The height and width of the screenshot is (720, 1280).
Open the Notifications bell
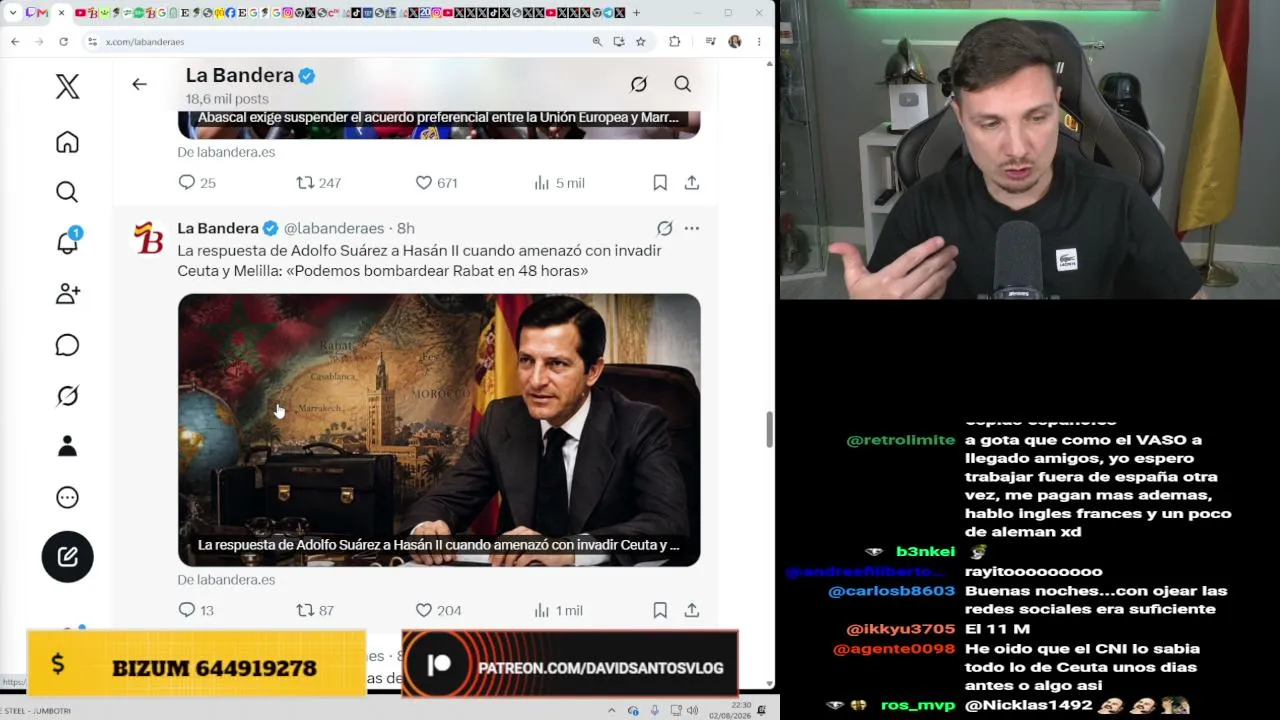click(x=67, y=242)
